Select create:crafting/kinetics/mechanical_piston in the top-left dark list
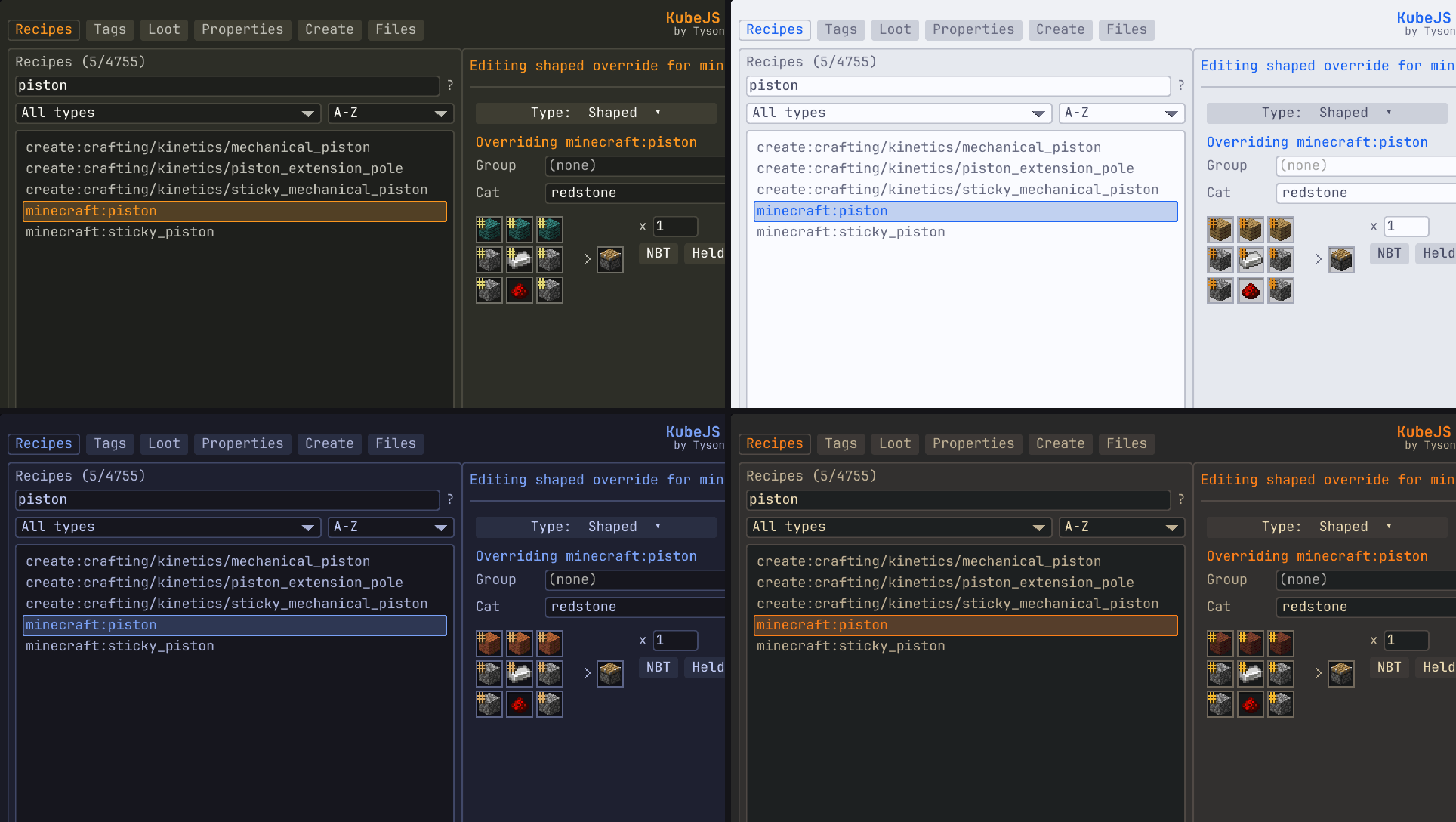 (x=235, y=148)
